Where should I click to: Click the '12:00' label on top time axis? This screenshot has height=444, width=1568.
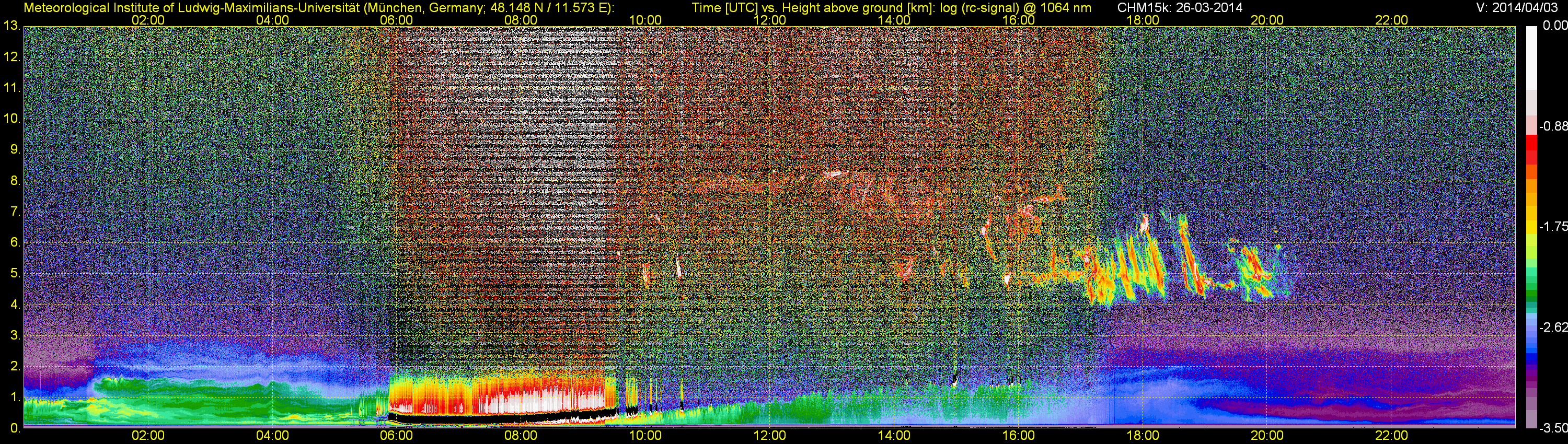click(x=769, y=20)
